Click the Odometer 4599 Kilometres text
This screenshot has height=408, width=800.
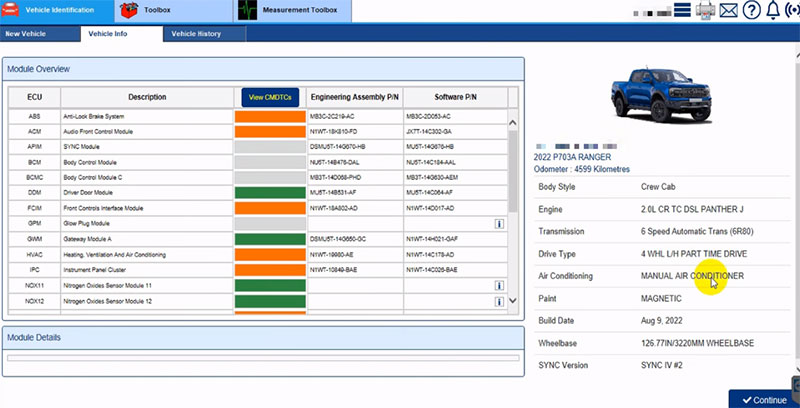coord(582,169)
